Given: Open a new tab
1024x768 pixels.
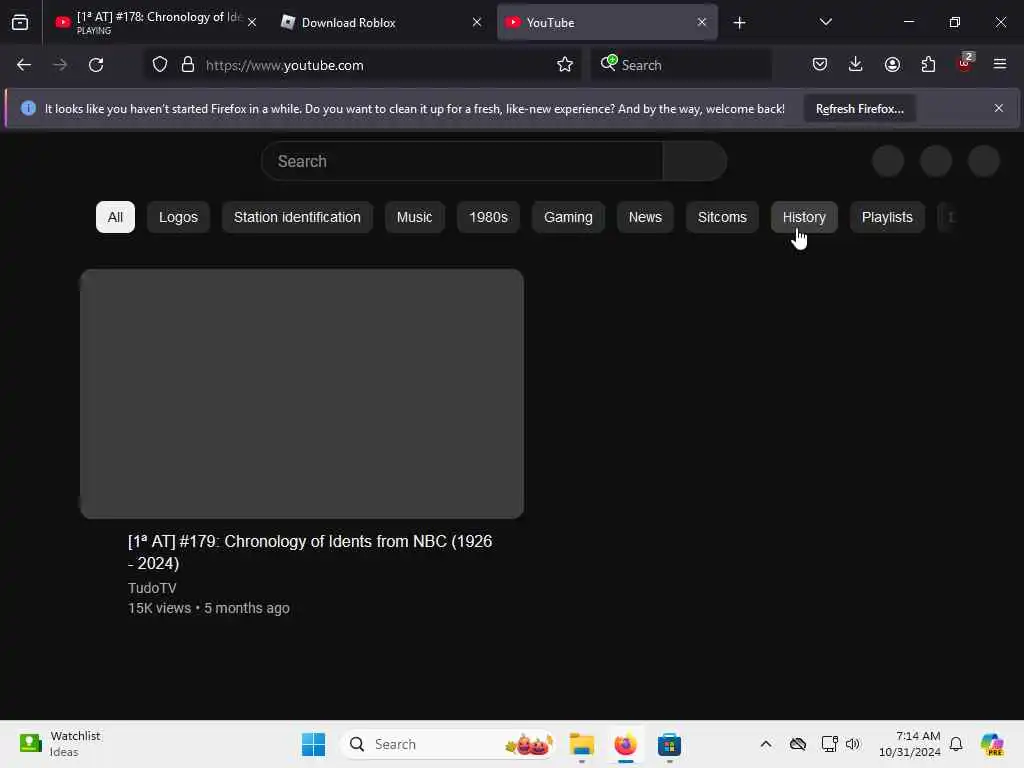Looking at the screenshot, I should pos(739,23).
